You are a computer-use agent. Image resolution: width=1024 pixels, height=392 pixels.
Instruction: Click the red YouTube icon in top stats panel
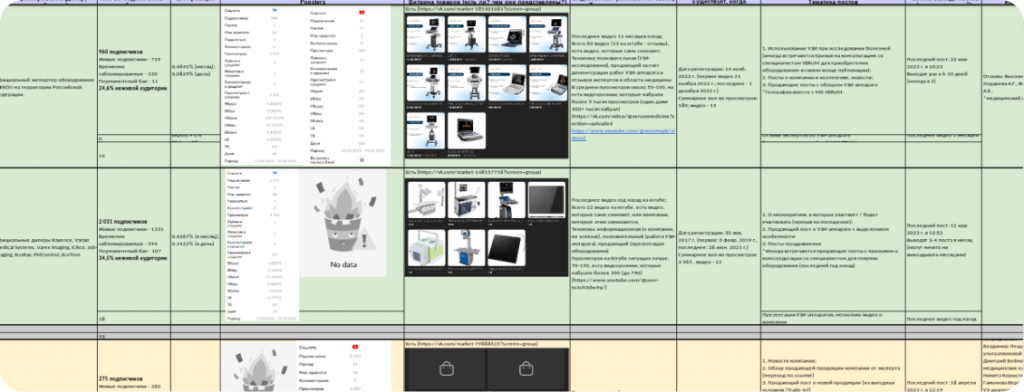tap(362, 12)
